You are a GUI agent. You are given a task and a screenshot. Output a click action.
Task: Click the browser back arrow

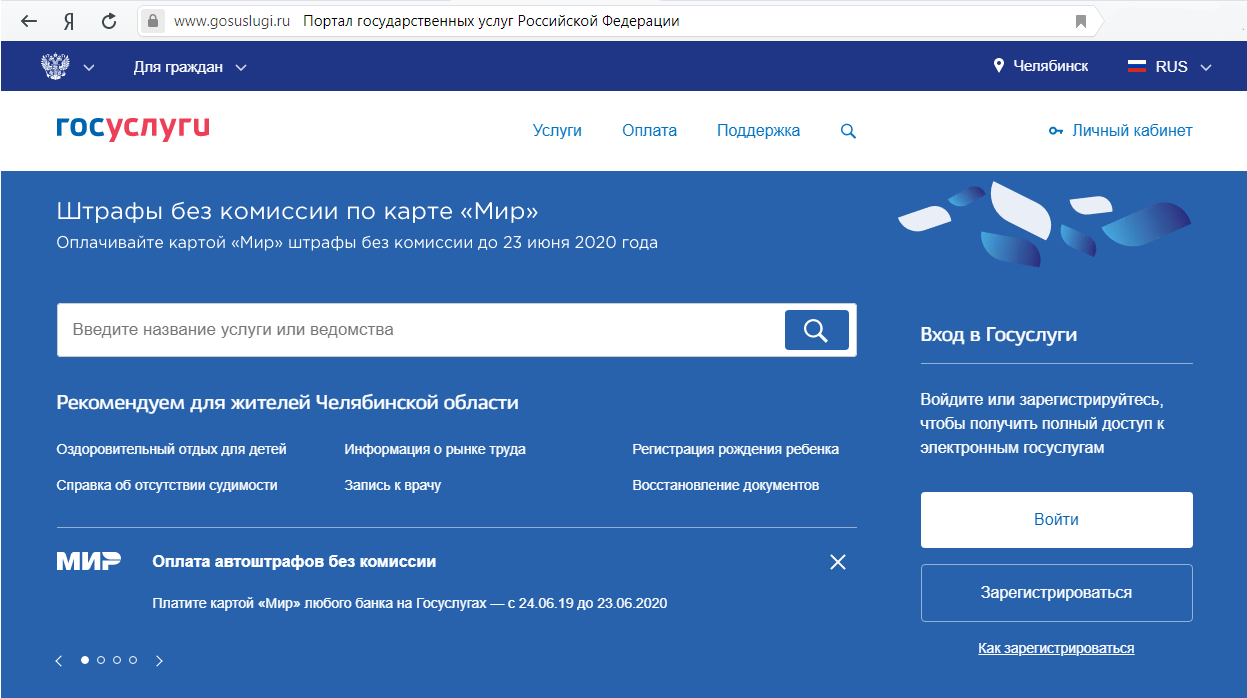[x=29, y=21]
